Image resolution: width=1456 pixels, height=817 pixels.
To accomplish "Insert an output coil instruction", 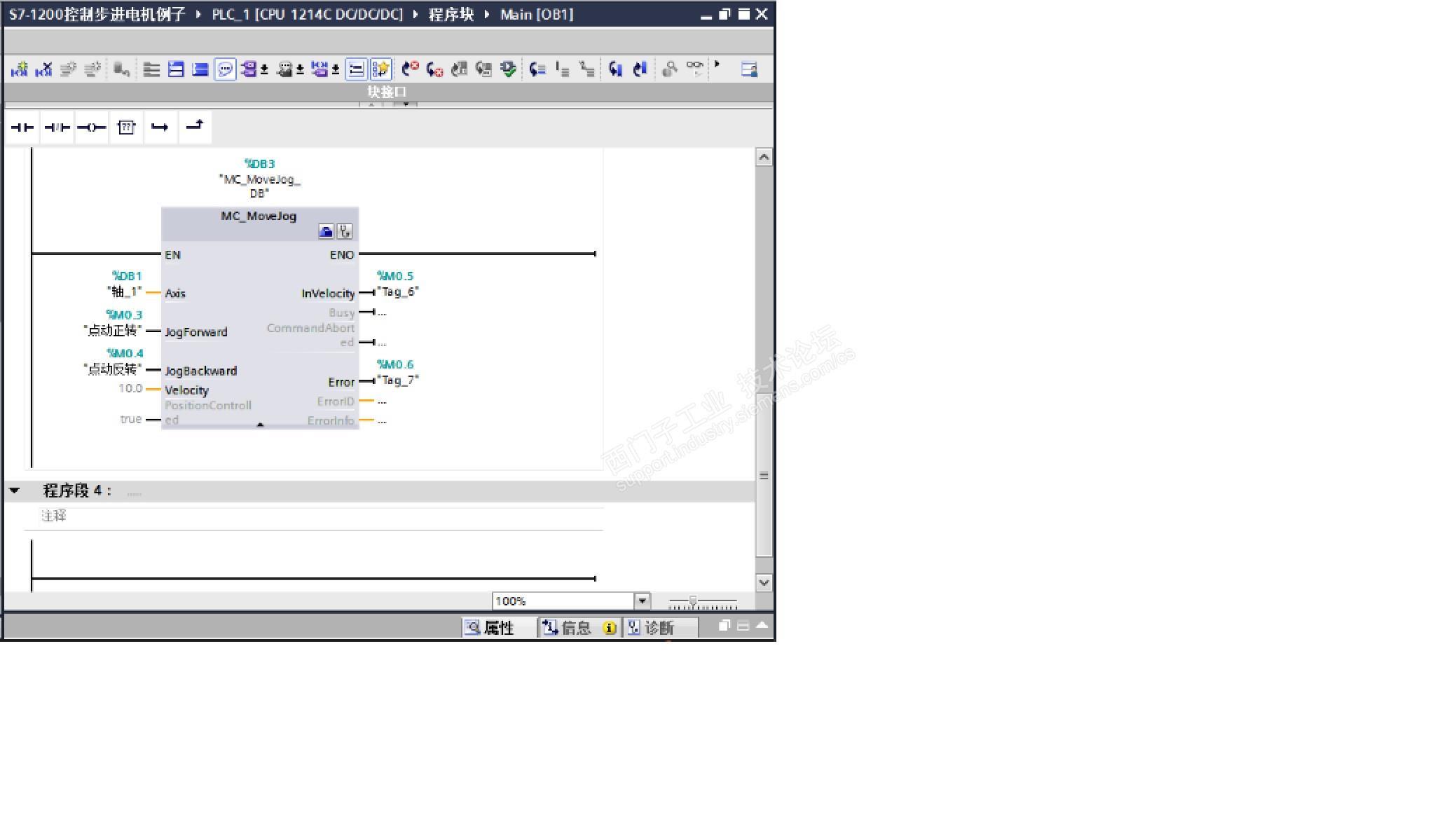I will [x=91, y=127].
